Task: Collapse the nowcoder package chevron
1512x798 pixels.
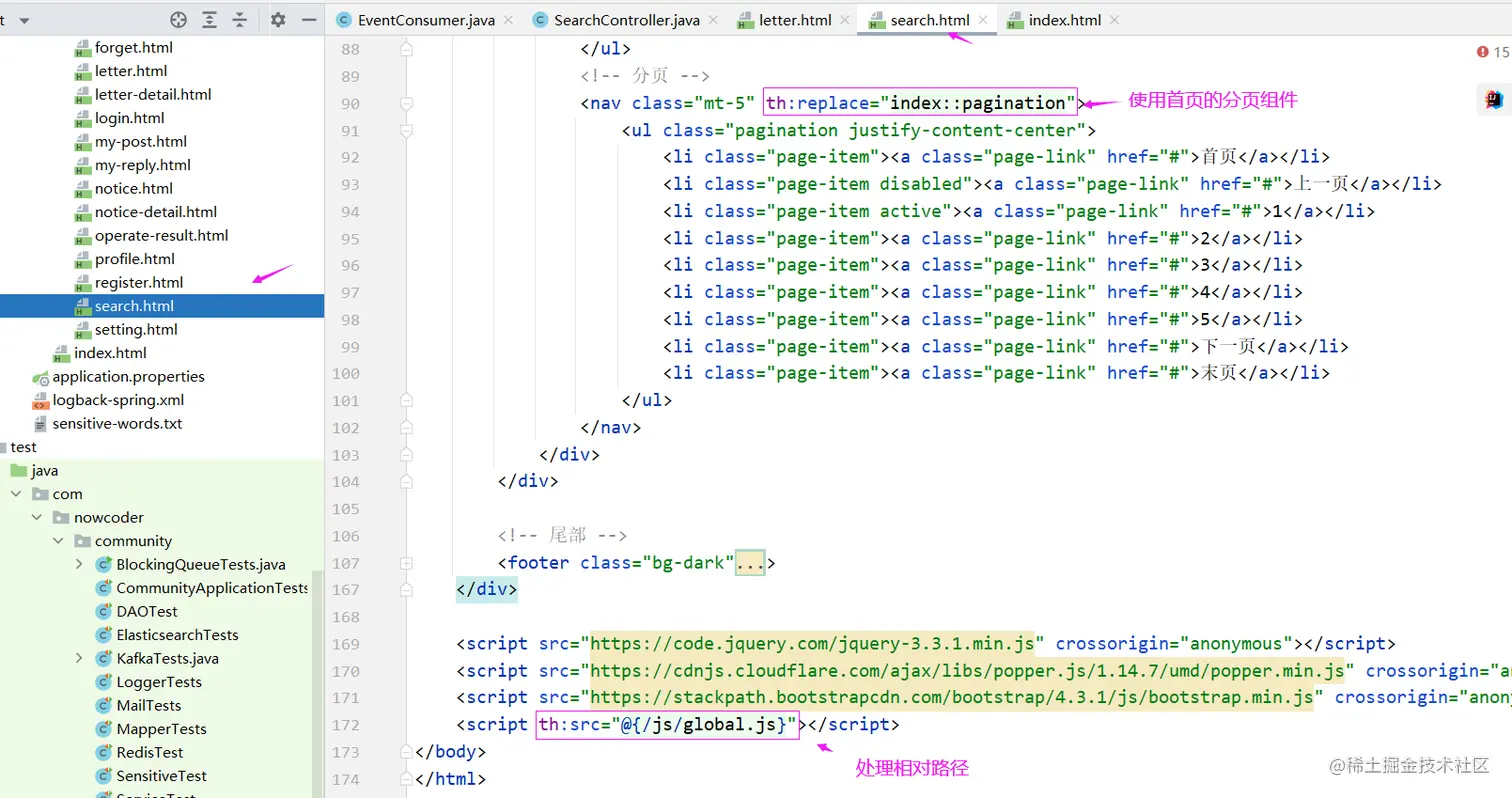Action: pos(37,517)
